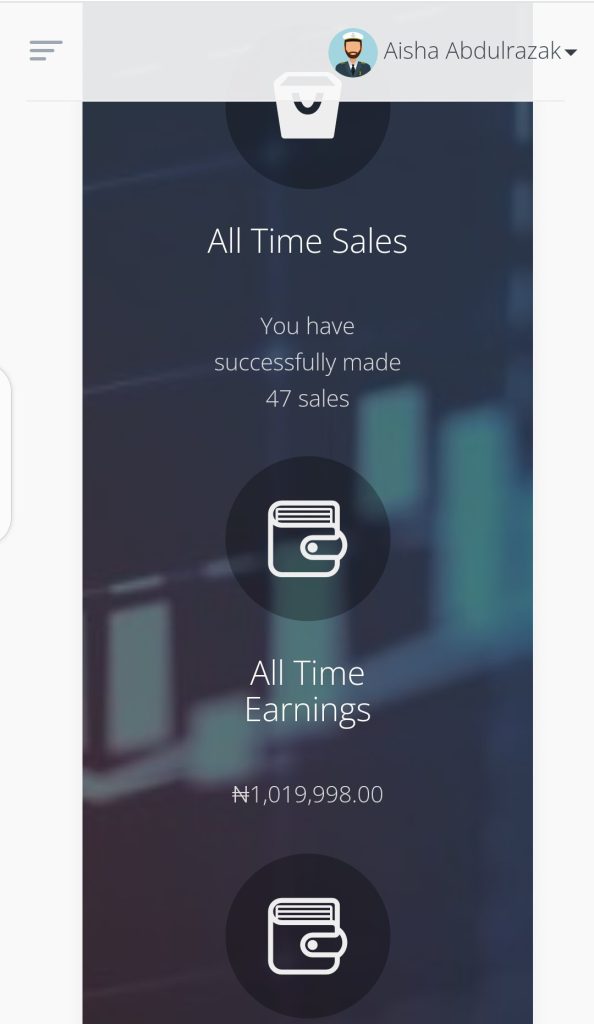The width and height of the screenshot is (594, 1024).
Task: Click the 'You have' text line
Action: [x=307, y=325]
